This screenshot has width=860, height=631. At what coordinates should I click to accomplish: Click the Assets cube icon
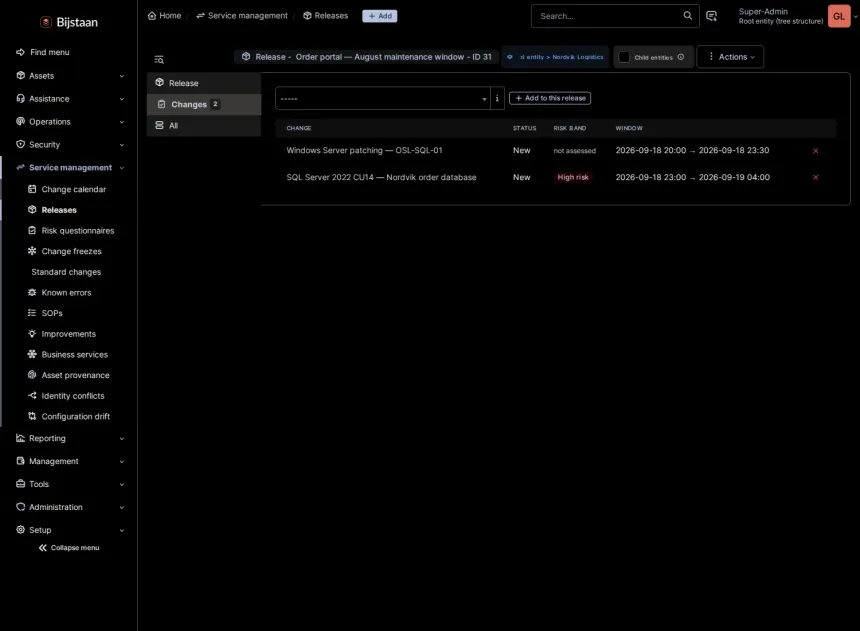tap(20, 75)
